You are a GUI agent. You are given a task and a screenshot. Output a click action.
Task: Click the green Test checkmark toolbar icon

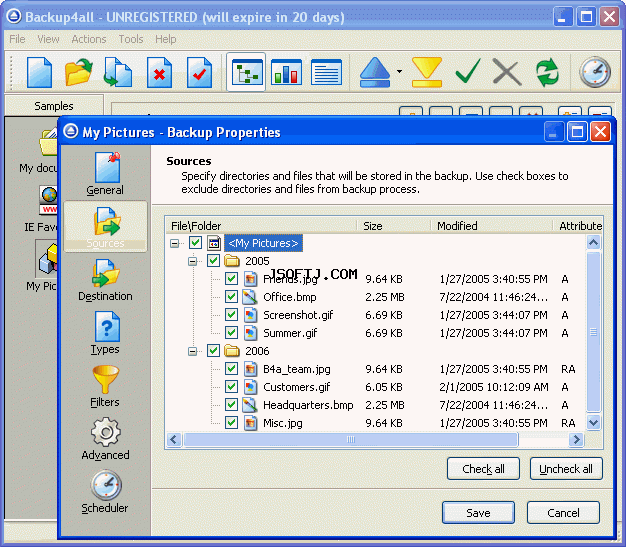point(468,71)
